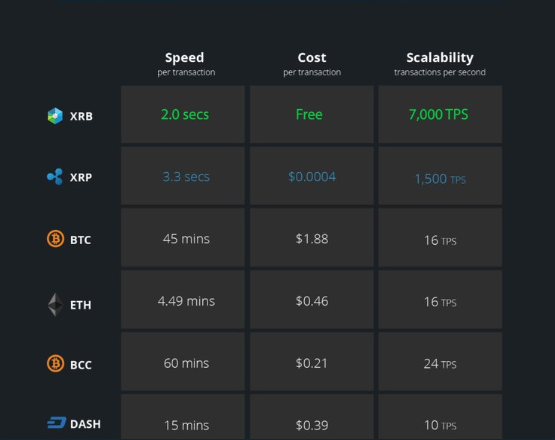Click the blue DASH logo icon

[x=57, y=423]
